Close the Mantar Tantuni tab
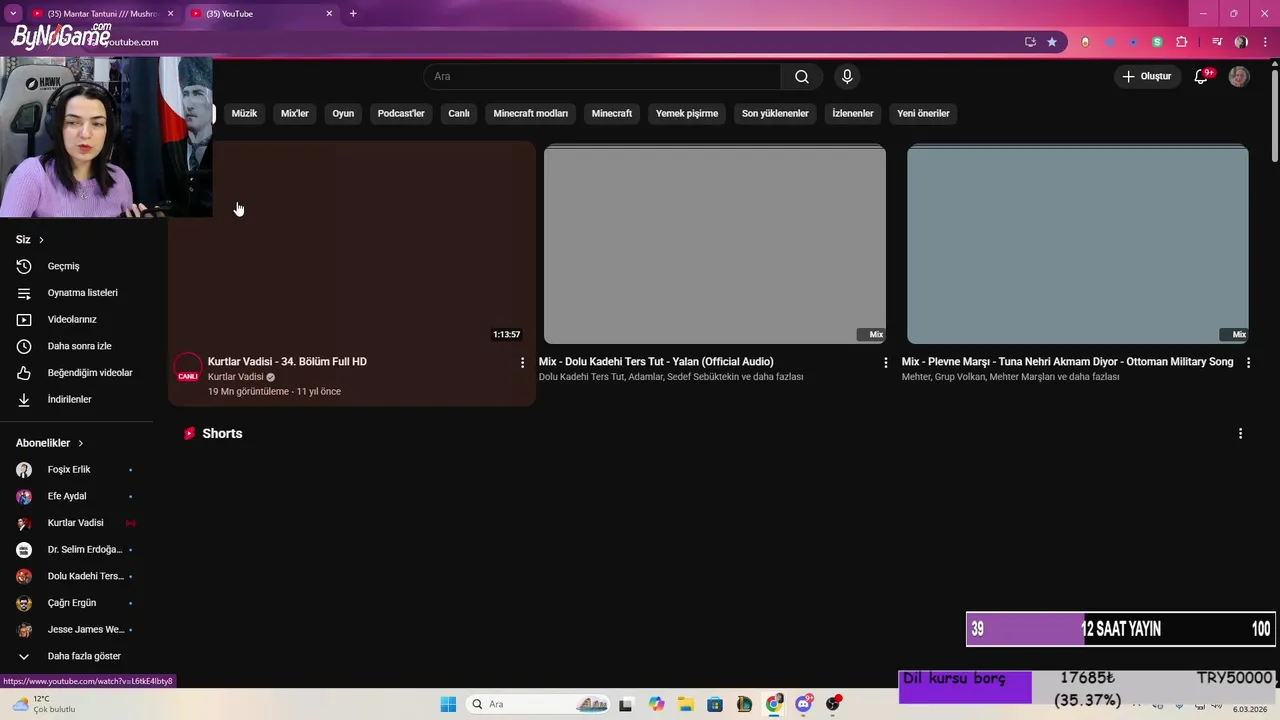Image resolution: width=1280 pixels, height=720 pixels. click(170, 14)
